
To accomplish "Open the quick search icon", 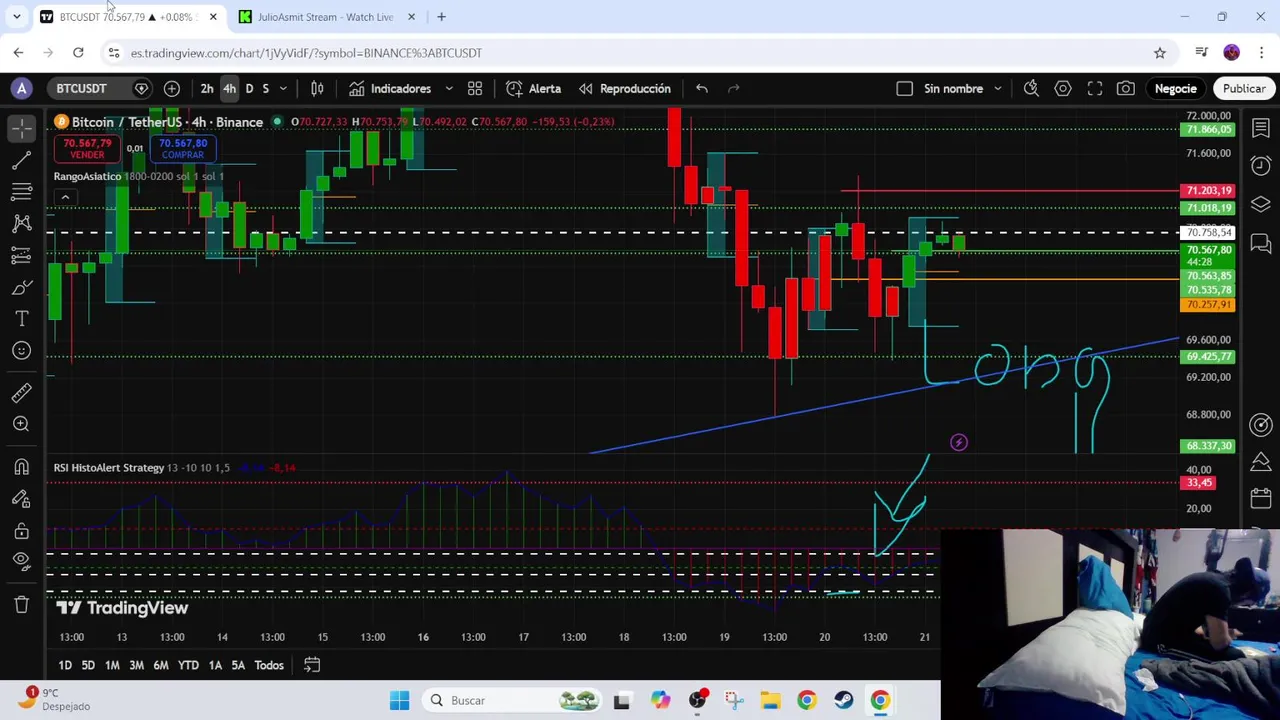I will point(1031,88).
